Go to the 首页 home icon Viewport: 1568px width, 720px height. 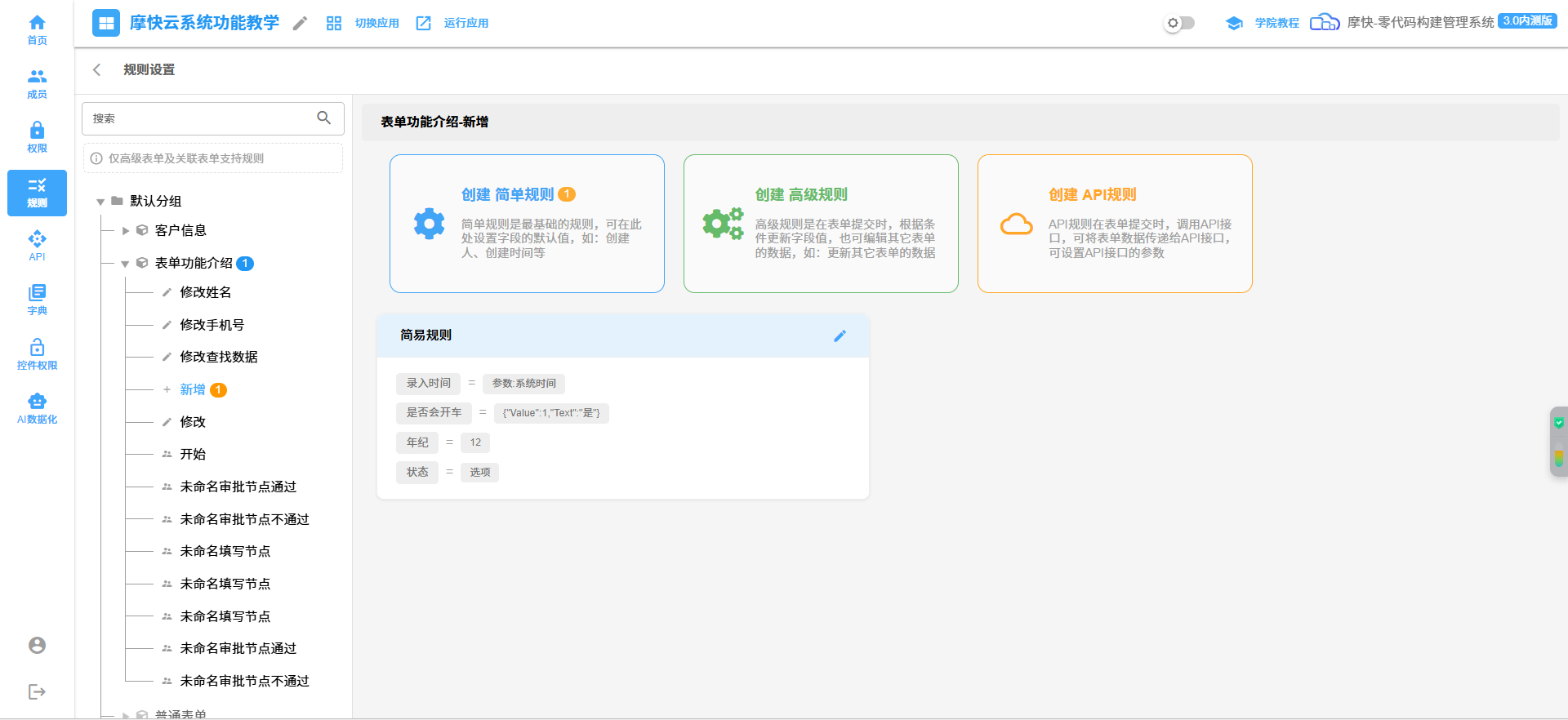37,23
